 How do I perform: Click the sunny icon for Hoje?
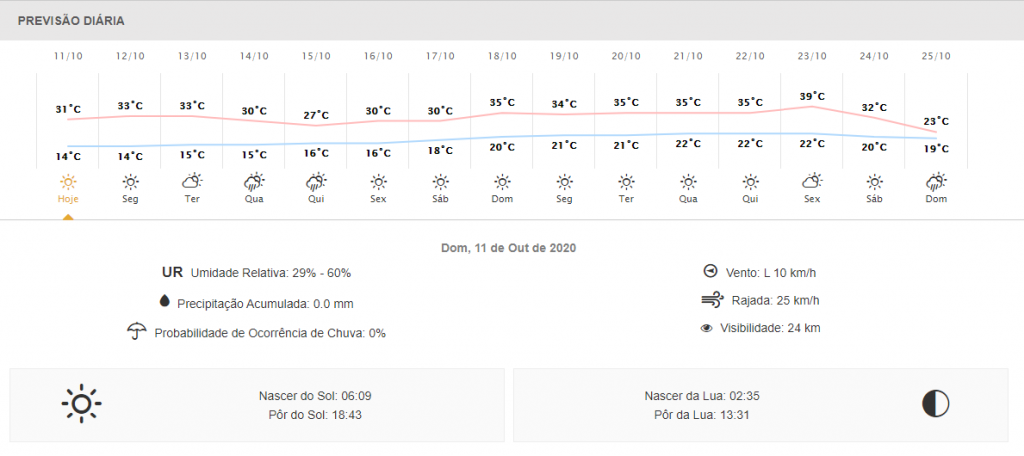[68, 182]
